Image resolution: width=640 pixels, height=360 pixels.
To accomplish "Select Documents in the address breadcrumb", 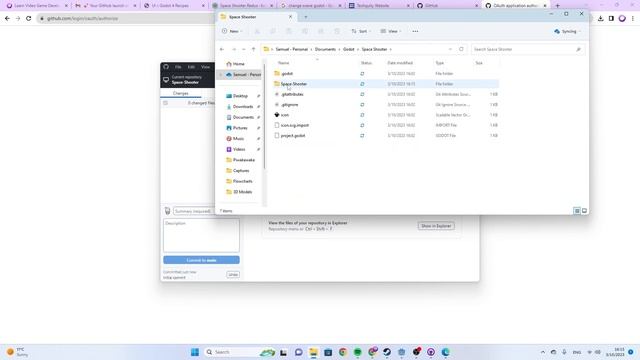I will click(x=325, y=49).
